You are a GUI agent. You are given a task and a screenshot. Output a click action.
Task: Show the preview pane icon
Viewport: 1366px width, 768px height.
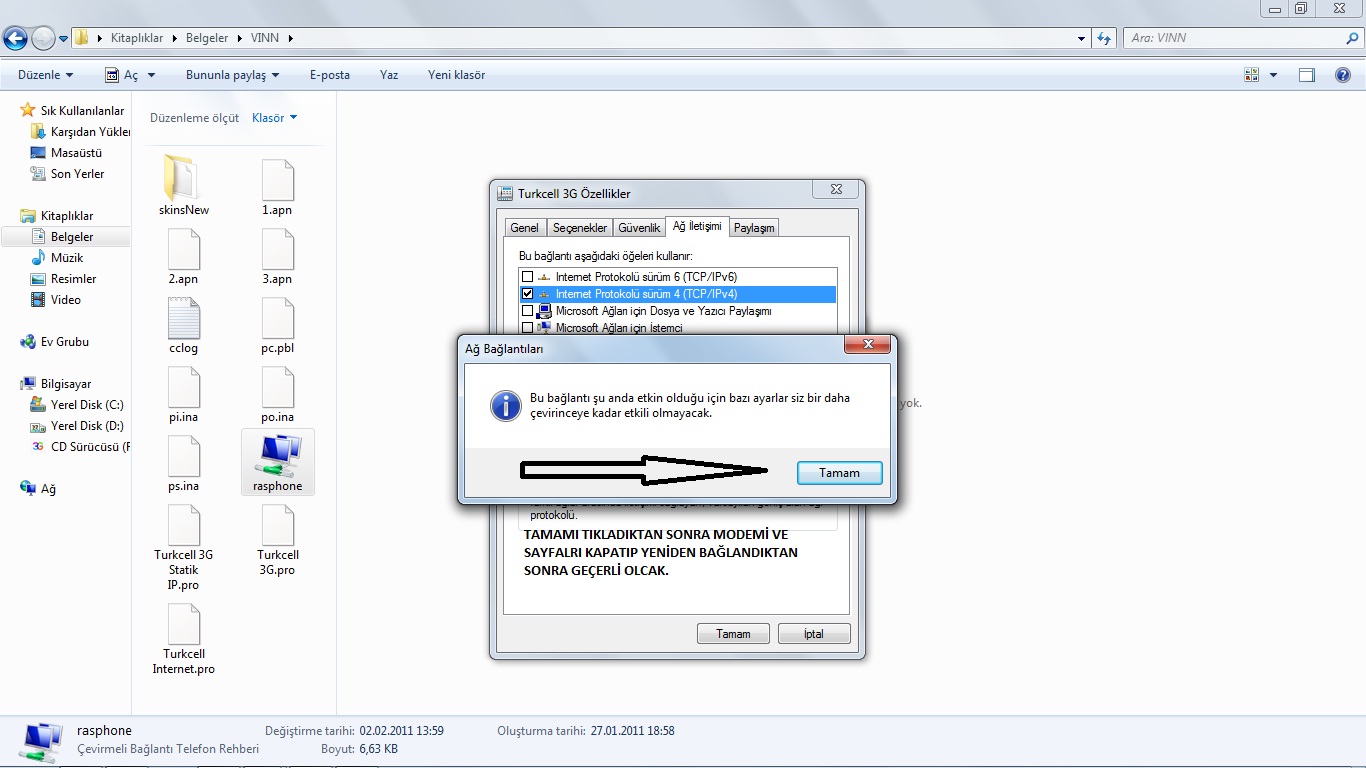point(1307,75)
